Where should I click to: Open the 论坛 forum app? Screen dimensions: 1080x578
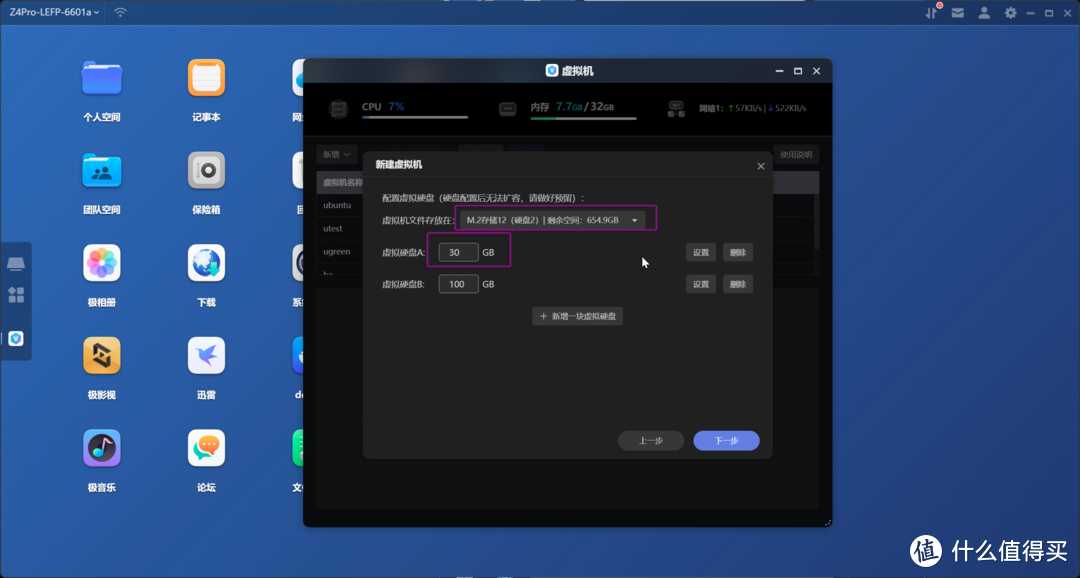206,449
